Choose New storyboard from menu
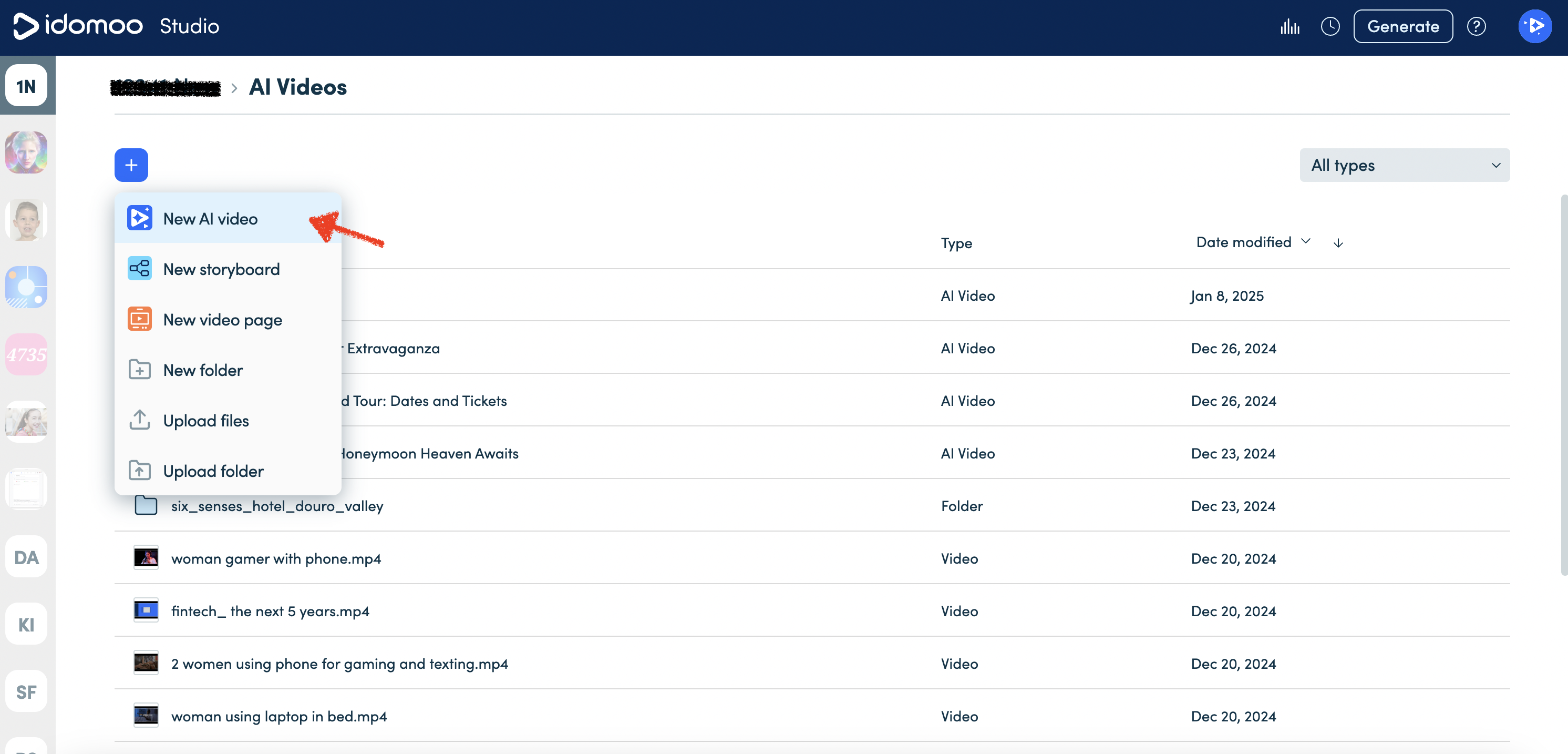1568x754 pixels. (221, 269)
